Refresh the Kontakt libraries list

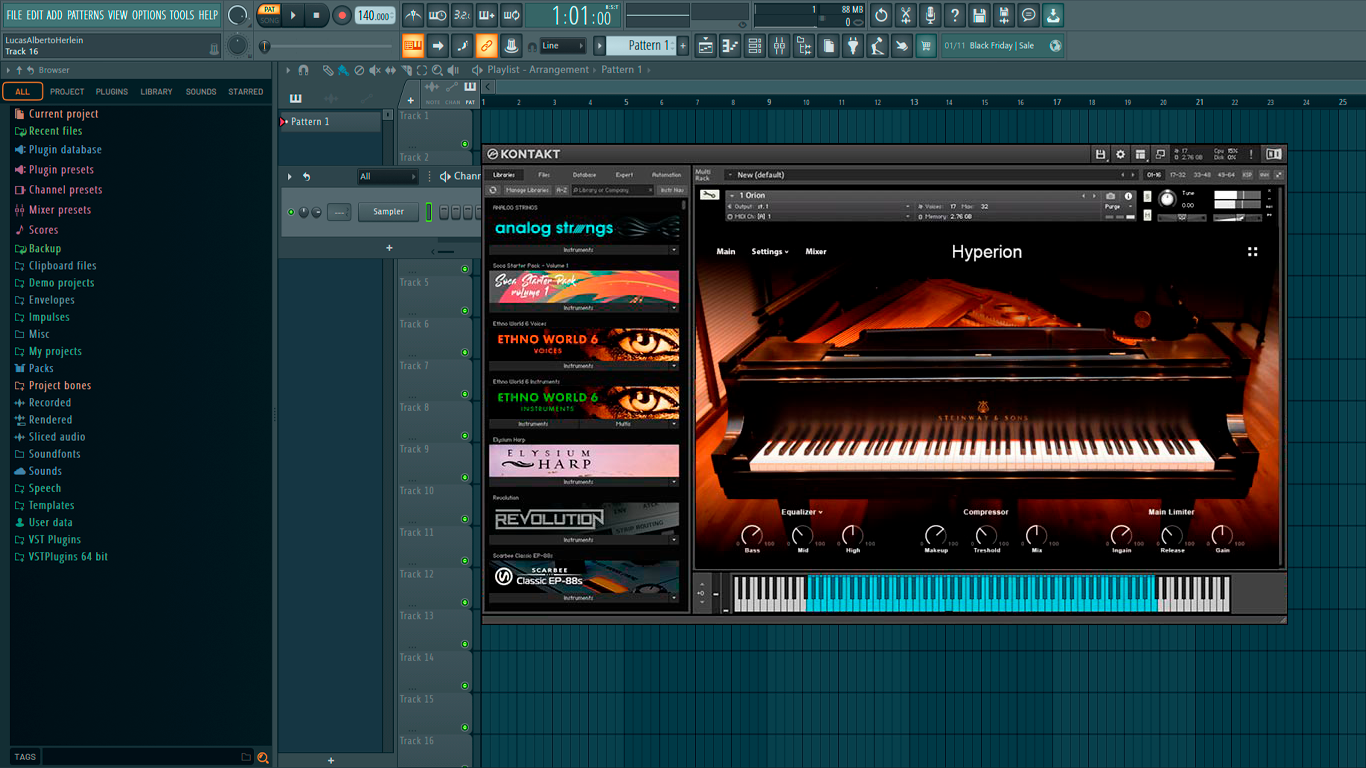(493, 190)
